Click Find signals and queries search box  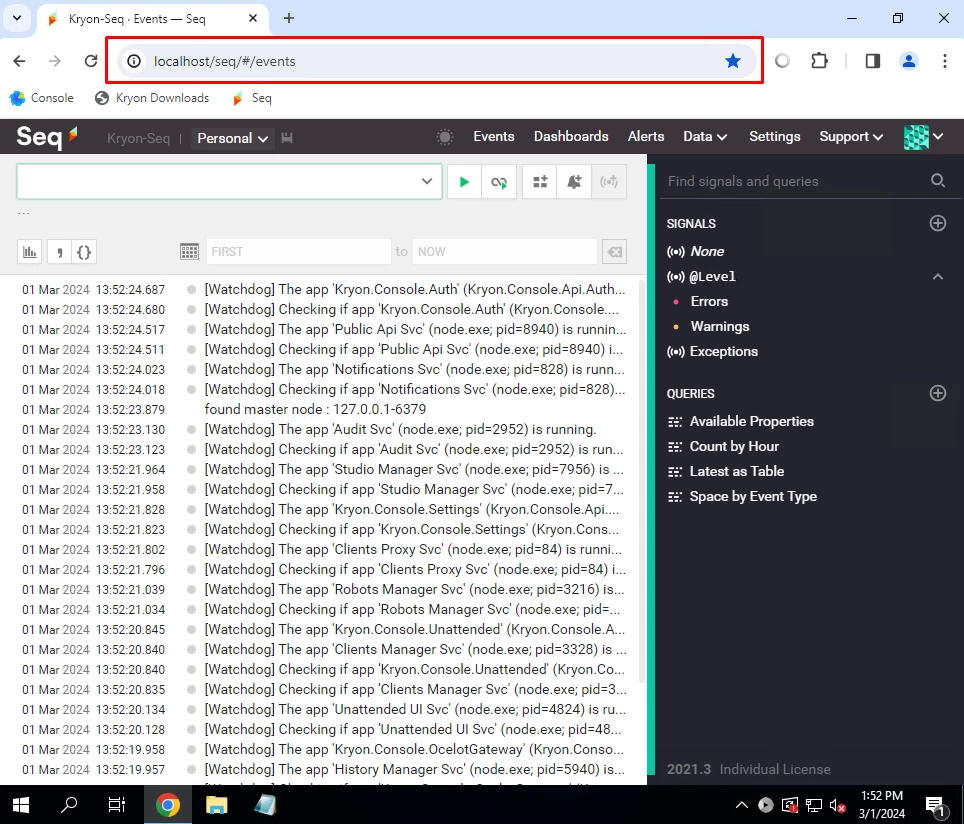click(796, 181)
